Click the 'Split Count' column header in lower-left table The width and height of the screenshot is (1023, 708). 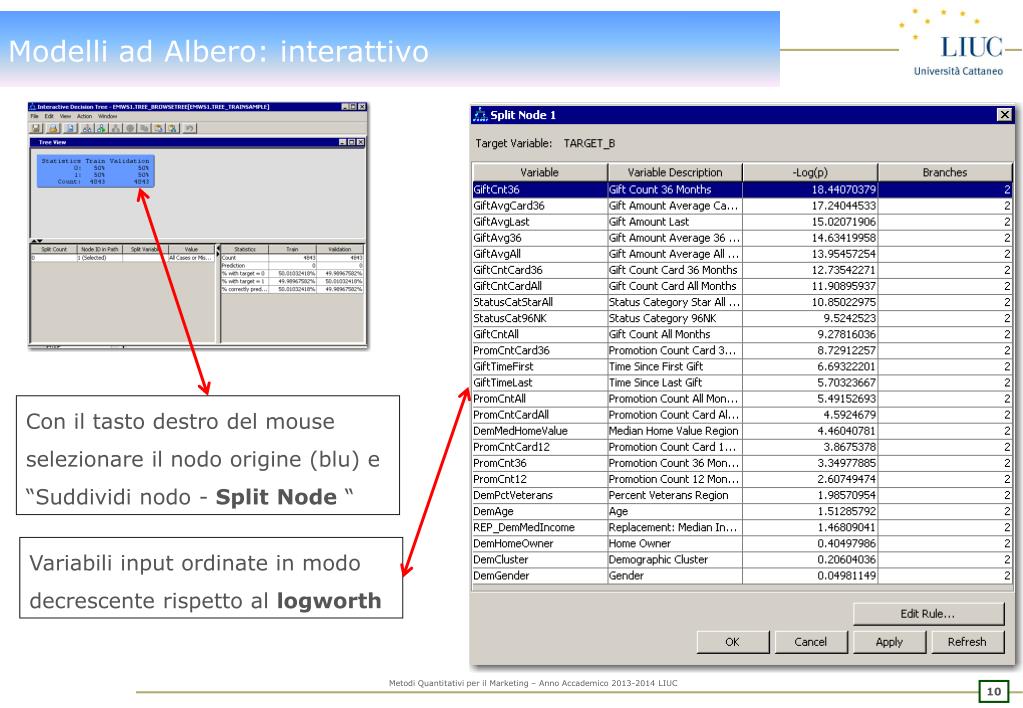[54, 249]
